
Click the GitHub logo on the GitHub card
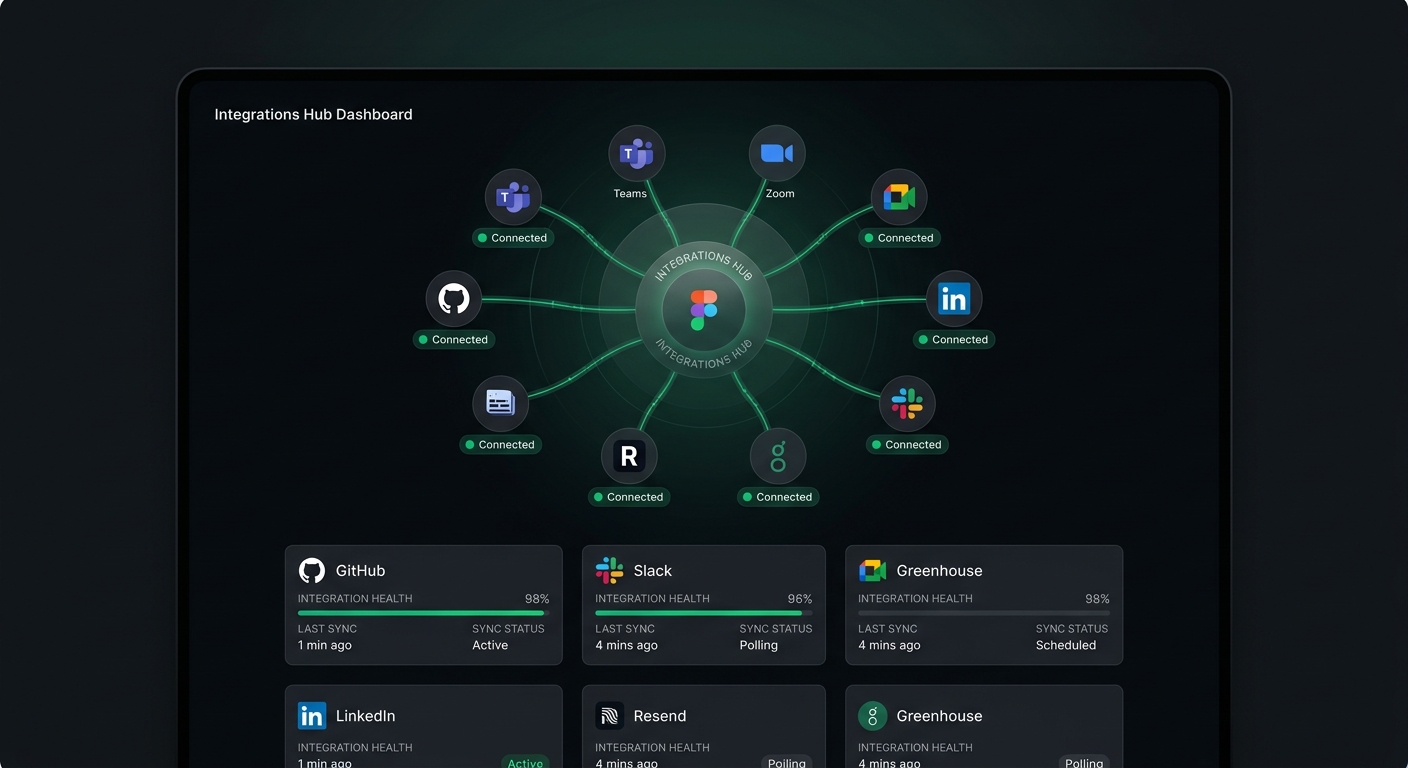312,571
